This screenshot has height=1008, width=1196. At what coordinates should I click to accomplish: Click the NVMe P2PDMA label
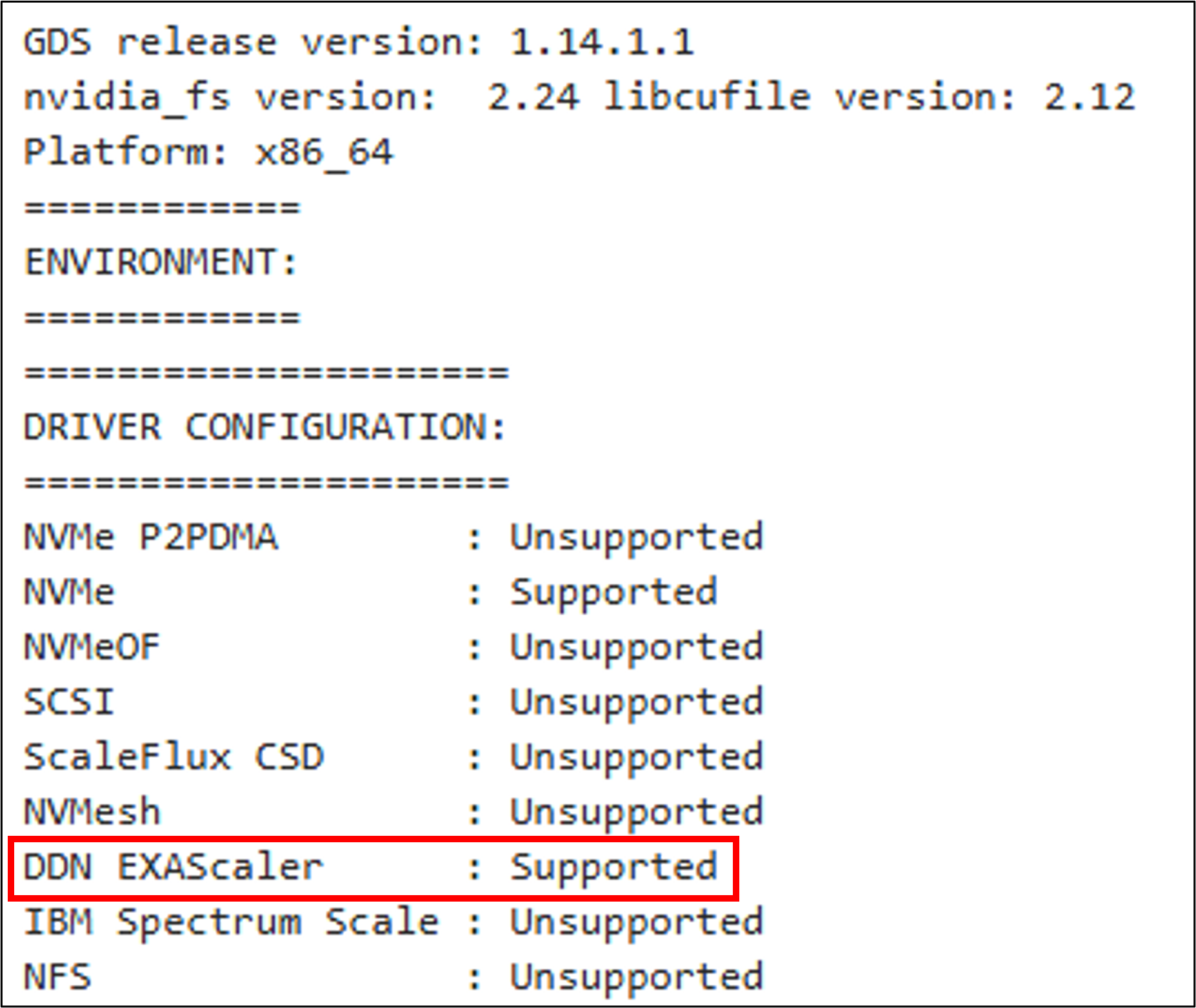pyautogui.click(x=150, y=537)
